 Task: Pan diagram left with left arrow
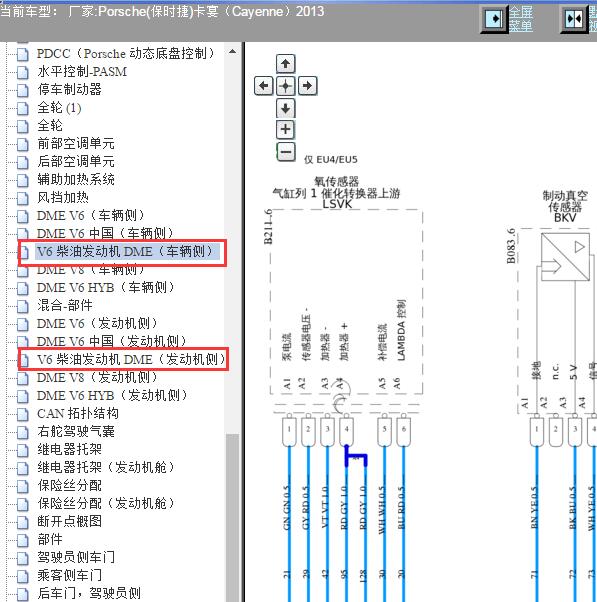264,86
